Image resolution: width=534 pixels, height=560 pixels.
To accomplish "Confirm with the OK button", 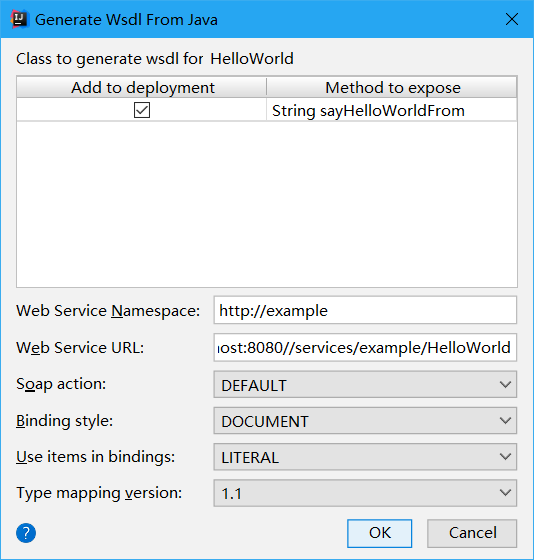I will tap(379, 533).
